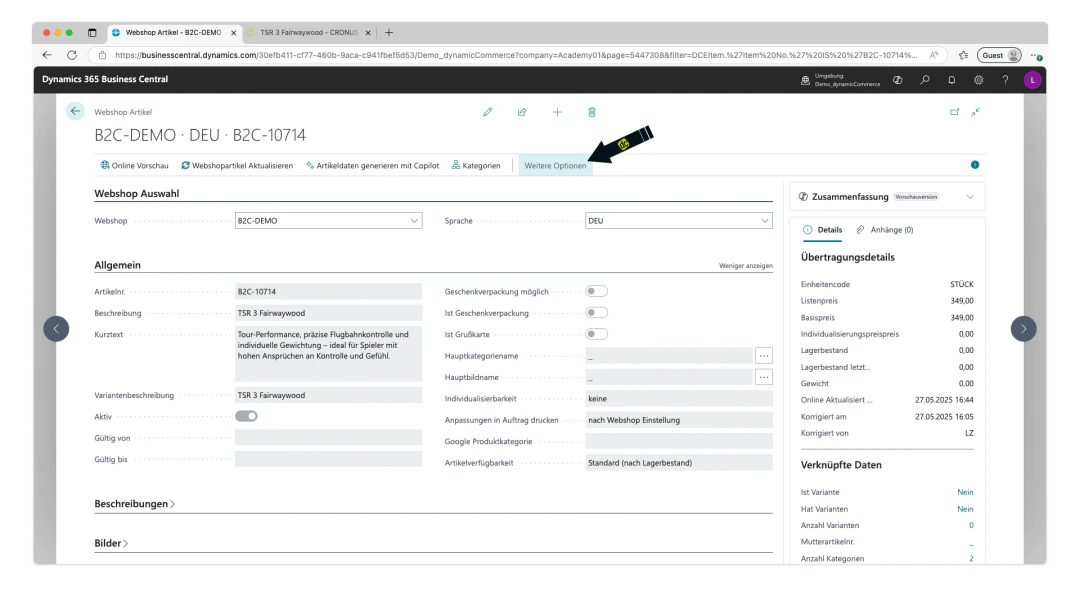The width and height of the screenshot is (1080, 608).
Task: Click Weniger anzeigen in Allgemein
Action: pos(745,266)
